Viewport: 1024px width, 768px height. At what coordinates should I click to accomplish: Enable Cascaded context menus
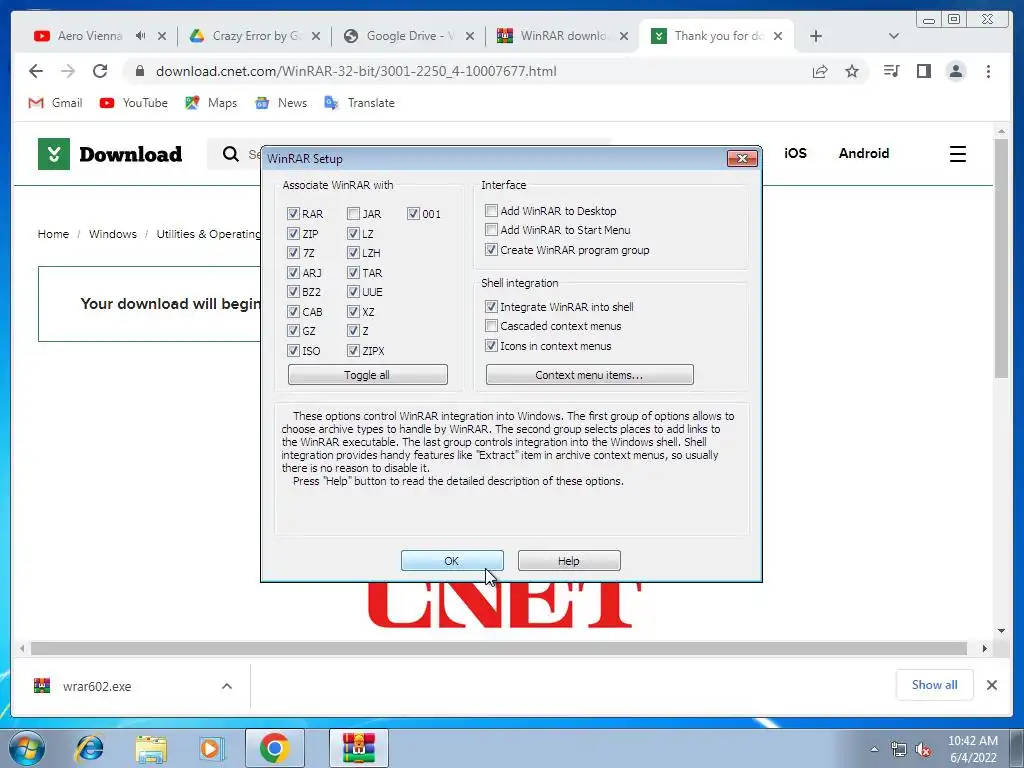(x=491, y=326)
